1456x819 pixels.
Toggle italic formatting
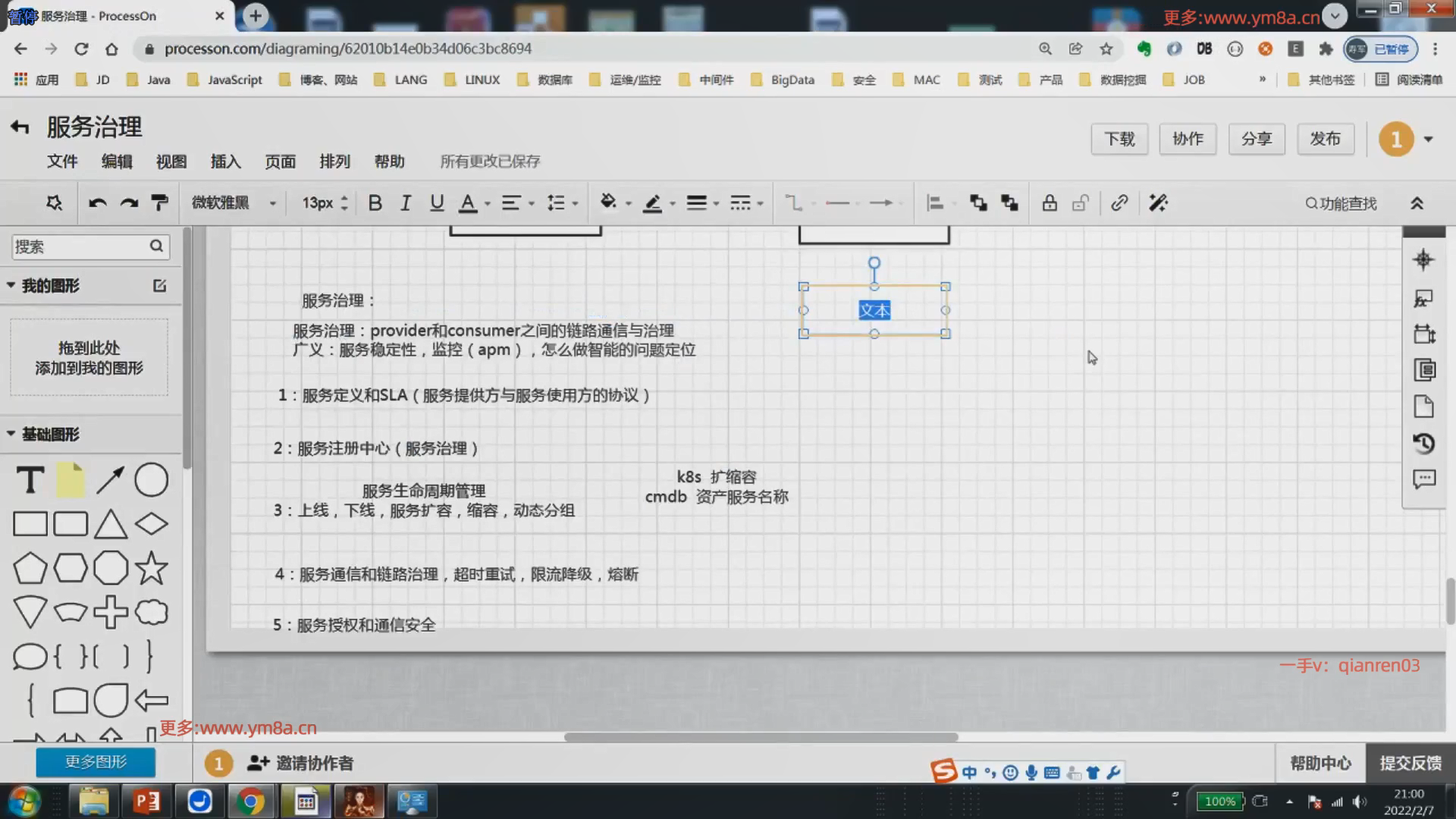tap(406, 202)
